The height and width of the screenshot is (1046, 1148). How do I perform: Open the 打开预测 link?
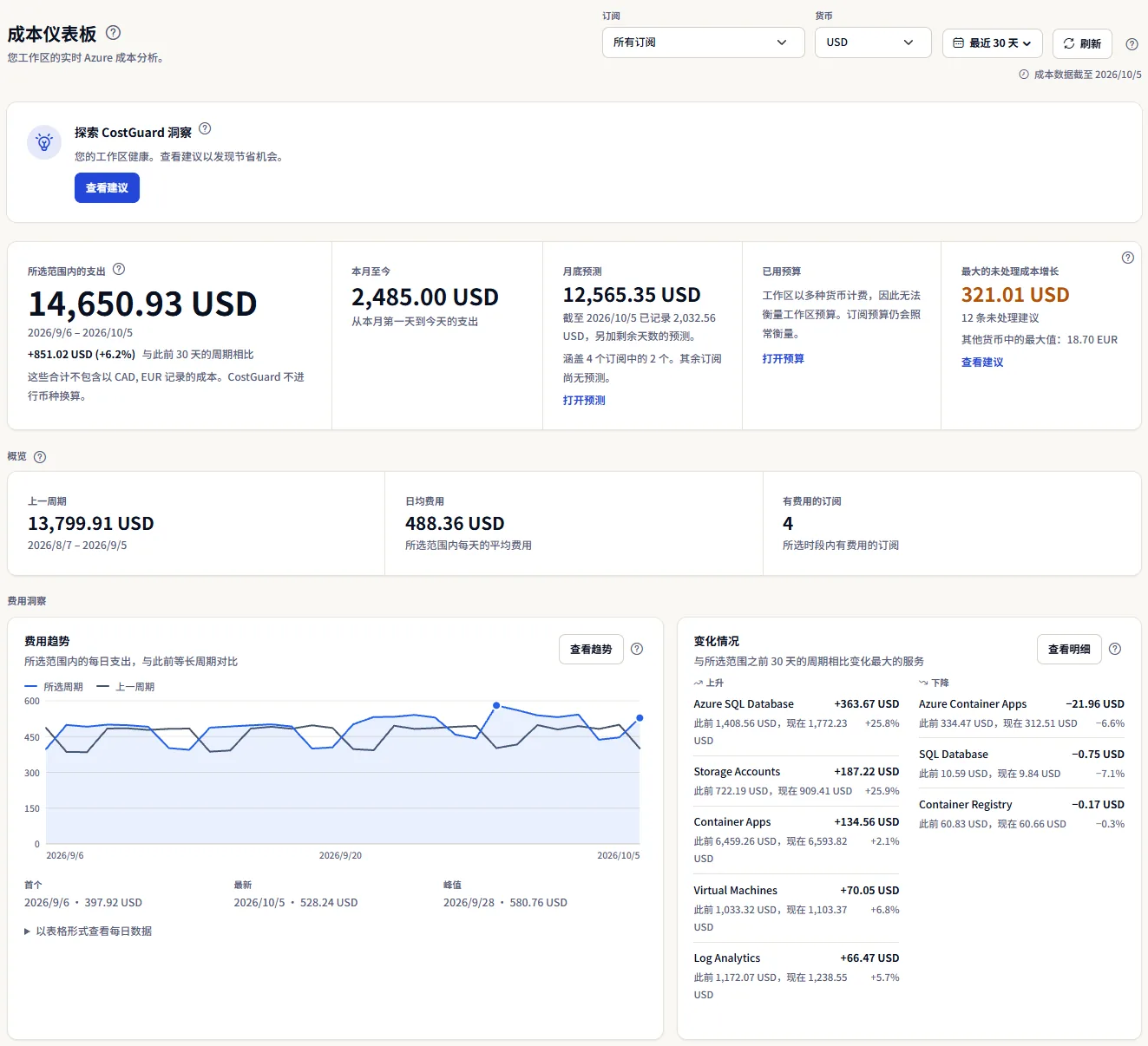click(x=584, y=401)
